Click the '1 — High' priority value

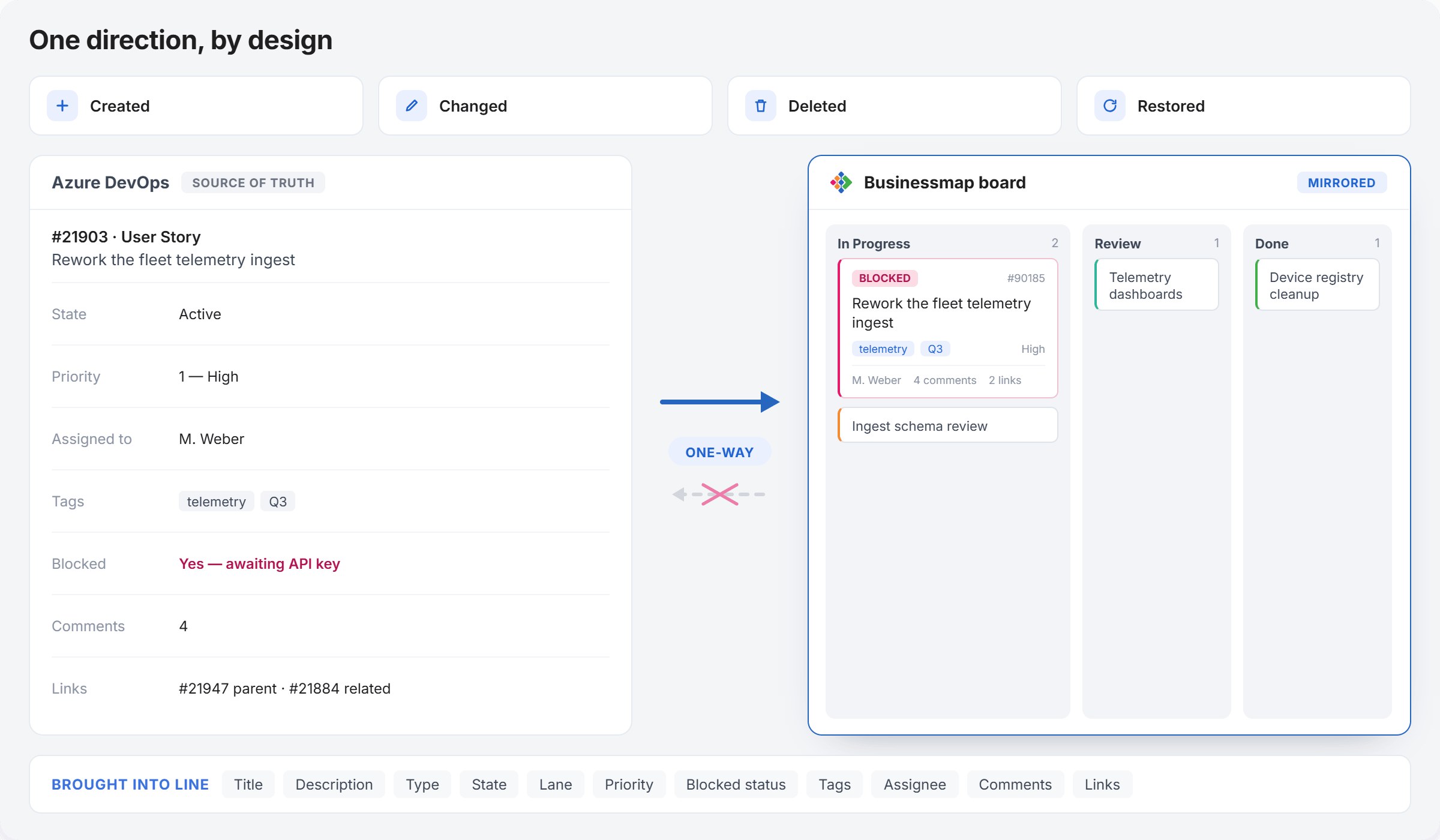click(x=208, y=377)
